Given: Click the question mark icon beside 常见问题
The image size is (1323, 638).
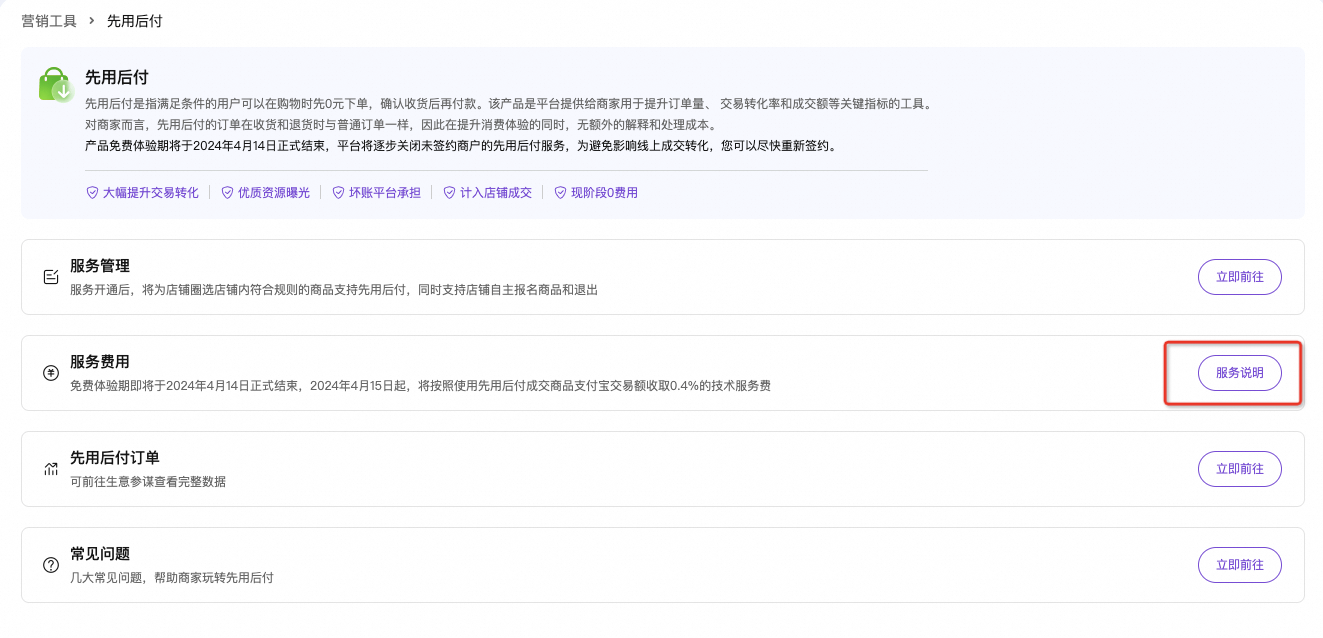Looking at the screenshot, I should [51, 565].
